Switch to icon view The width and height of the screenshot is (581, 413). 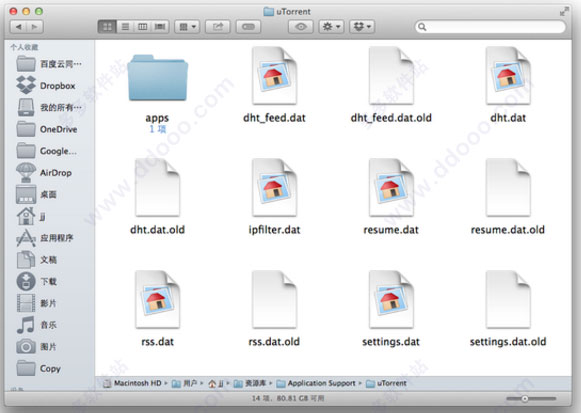coord(107,27)
